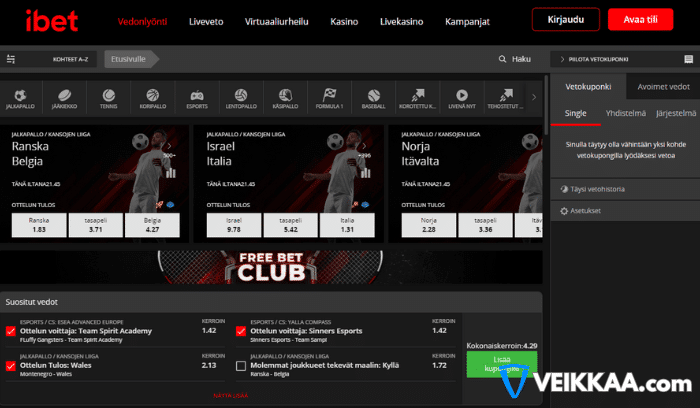Screen dimensions: 700x408
Task: Click the search magnifier icon
Action: pyautogui.click(x=502, y=59)
